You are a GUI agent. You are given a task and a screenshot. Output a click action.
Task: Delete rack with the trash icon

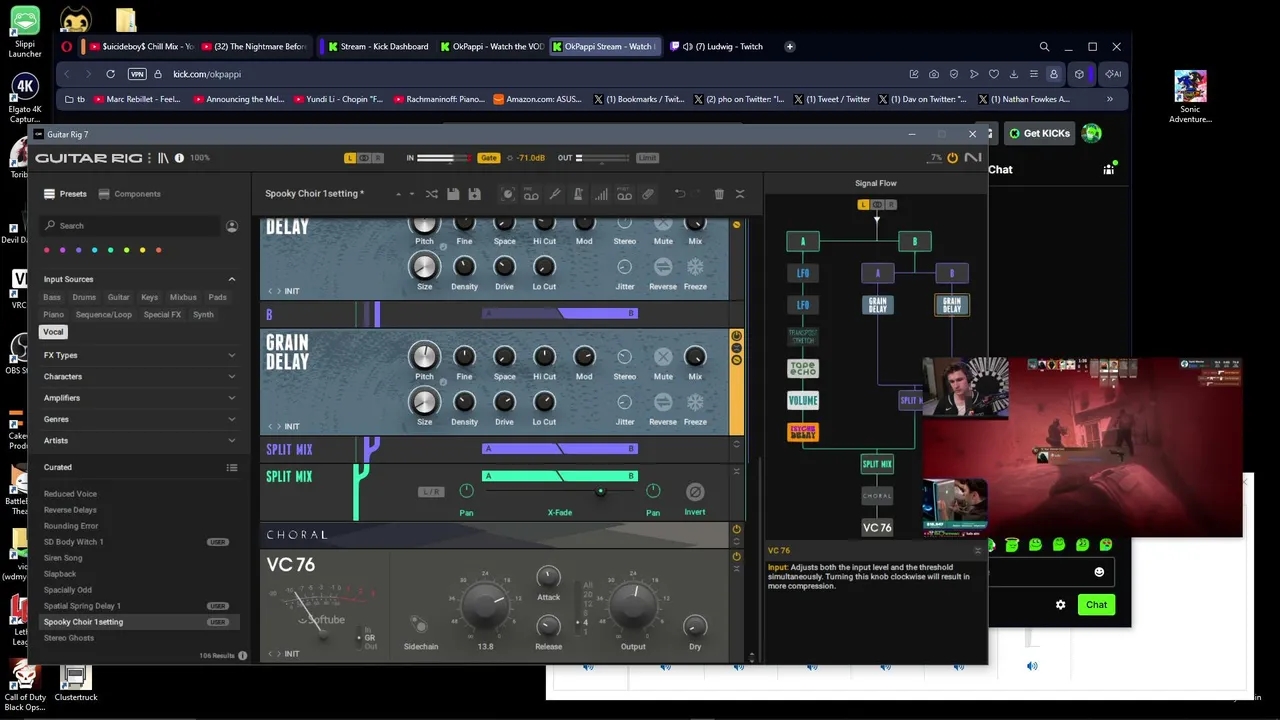point(719,194)
